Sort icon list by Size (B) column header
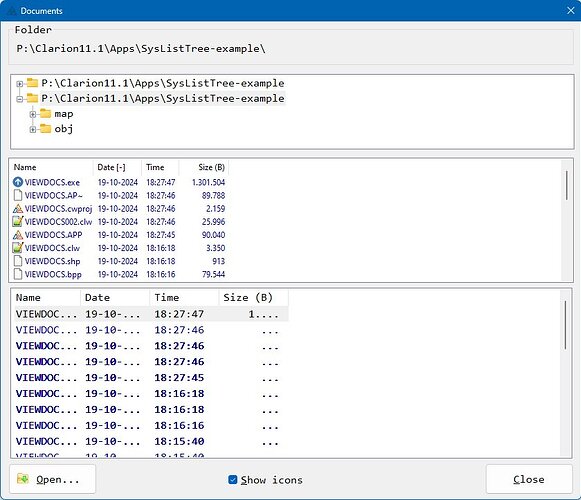This screenshot has height=500, width=581. [x=204, y=167]
